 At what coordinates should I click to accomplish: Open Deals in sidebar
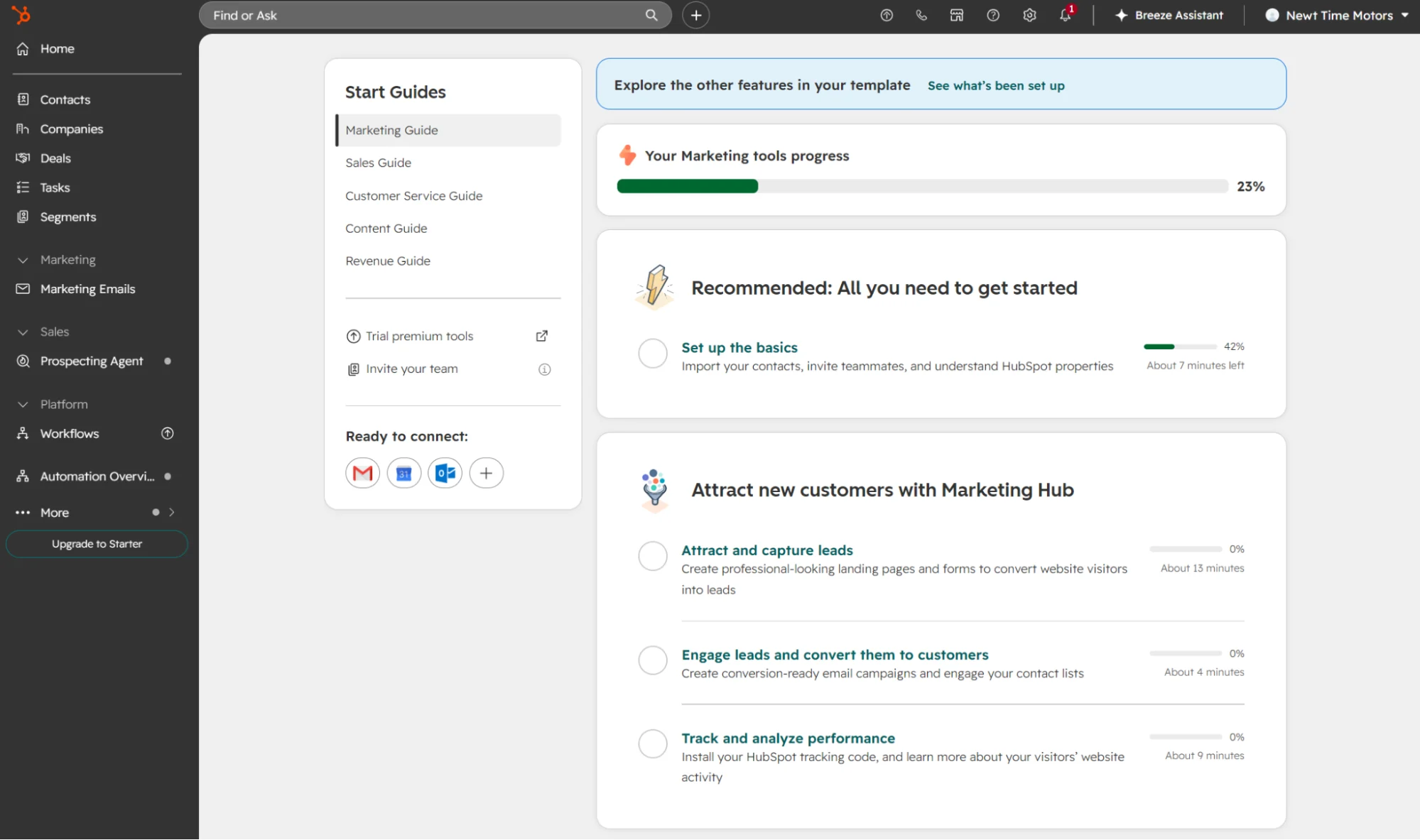55,158
